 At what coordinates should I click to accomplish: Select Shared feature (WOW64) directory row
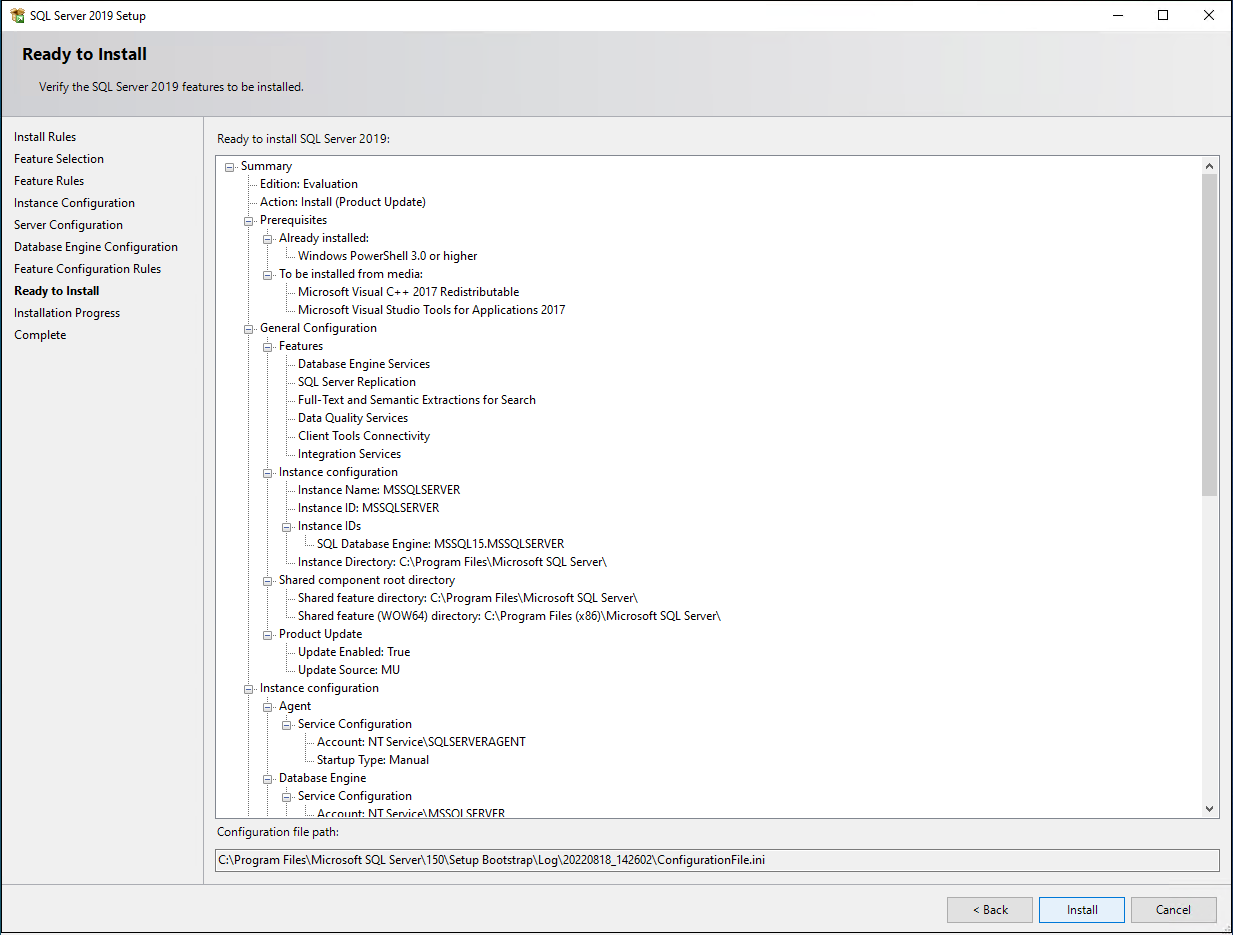509,616
